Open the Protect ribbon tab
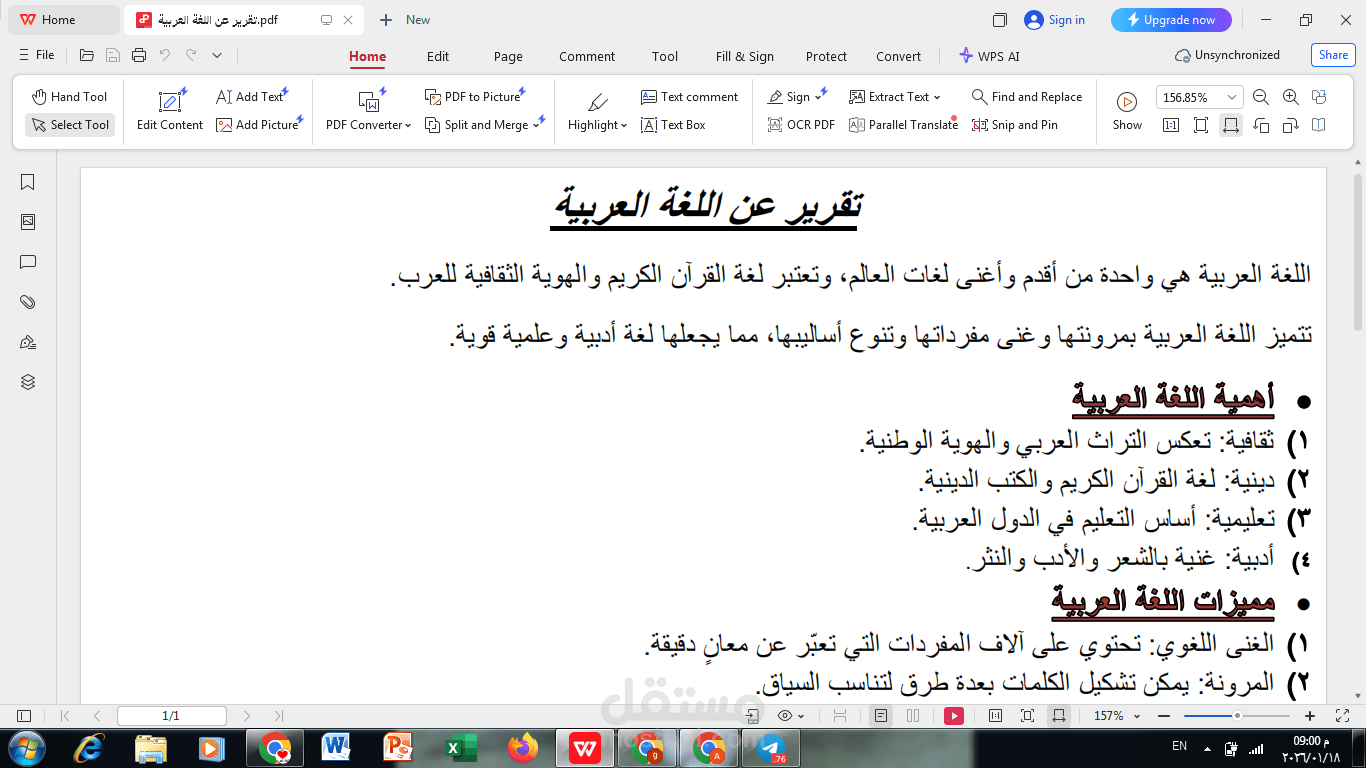Screen dimensions: 1366x768 pyautogui.click(x=826, y=57)
